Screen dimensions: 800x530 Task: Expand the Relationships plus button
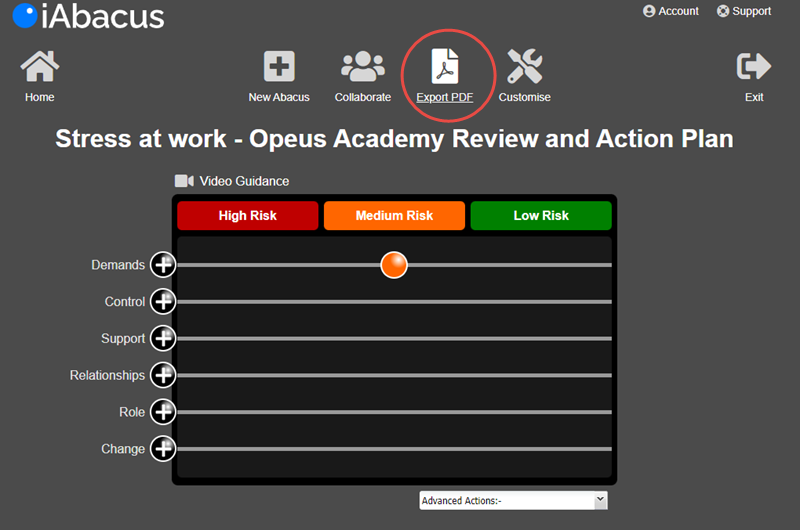163,375
